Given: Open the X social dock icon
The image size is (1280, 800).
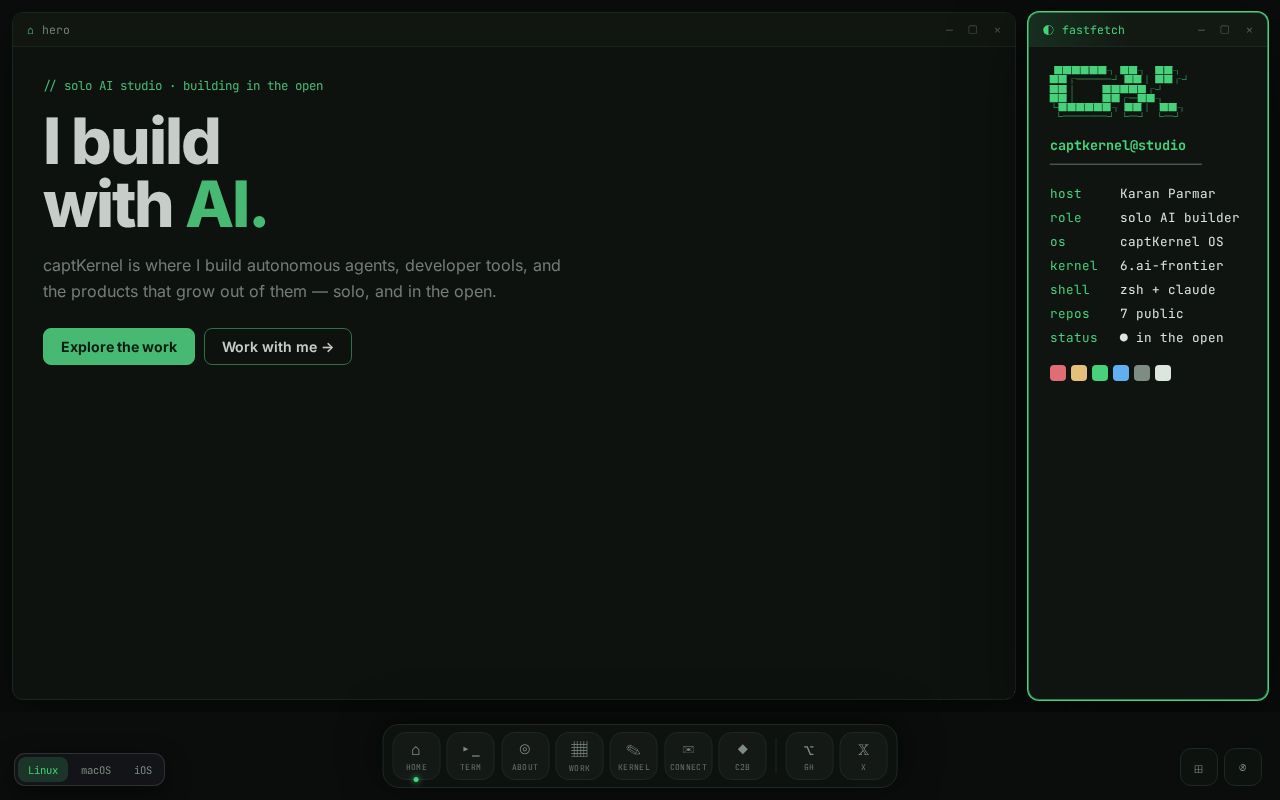Looking at the screenshot, I should (863, 756).
